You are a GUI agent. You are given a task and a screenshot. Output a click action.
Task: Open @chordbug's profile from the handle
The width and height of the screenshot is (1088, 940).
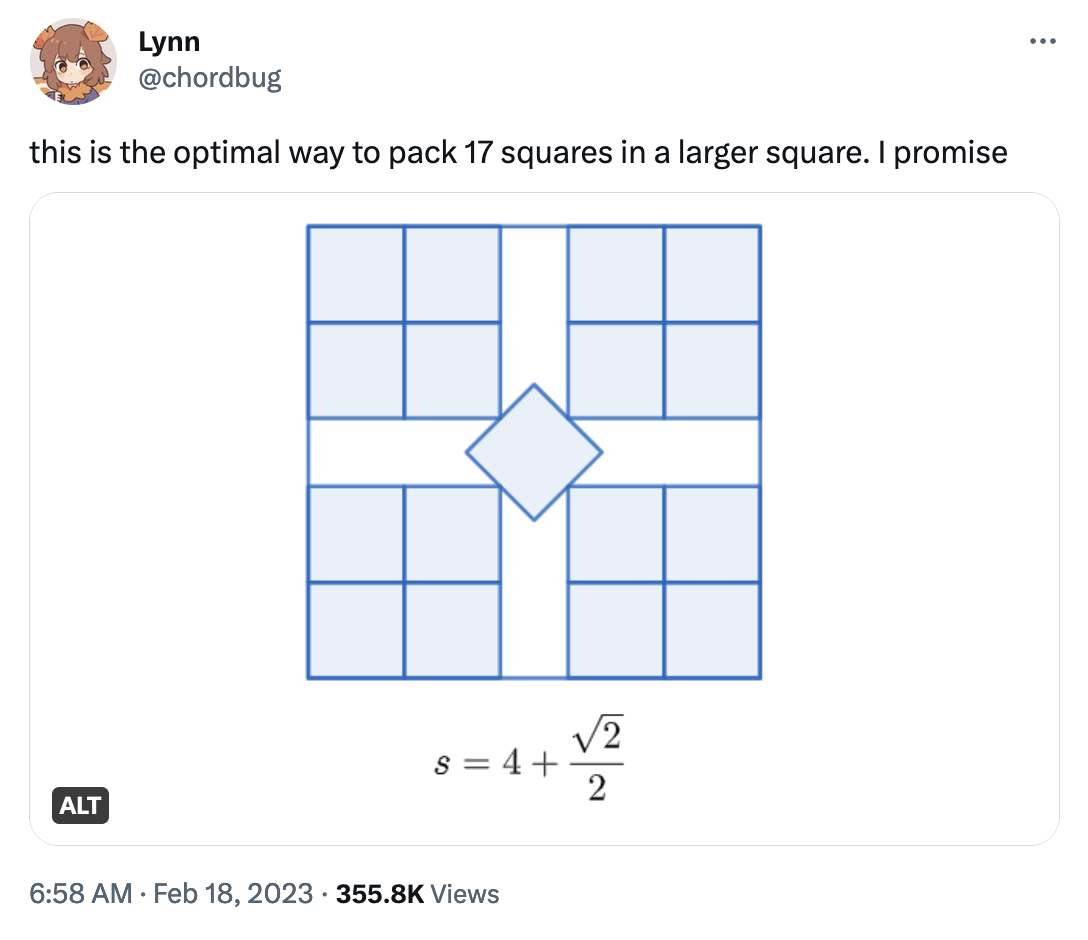pyautogui.click(x=210, y=78)
